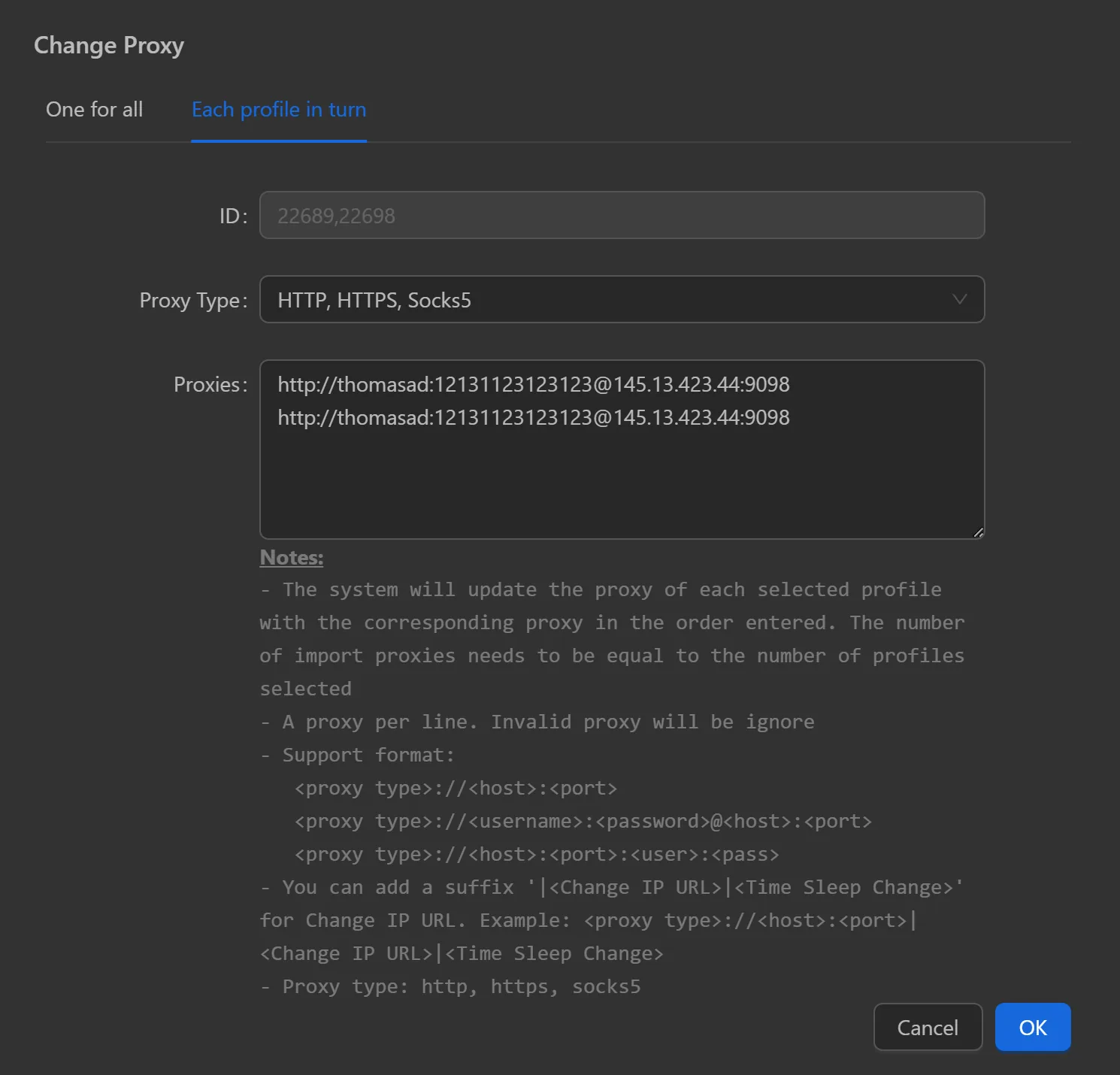Click the second proxy entry in the list
1120x1075 pixels.
click(534, 417)
